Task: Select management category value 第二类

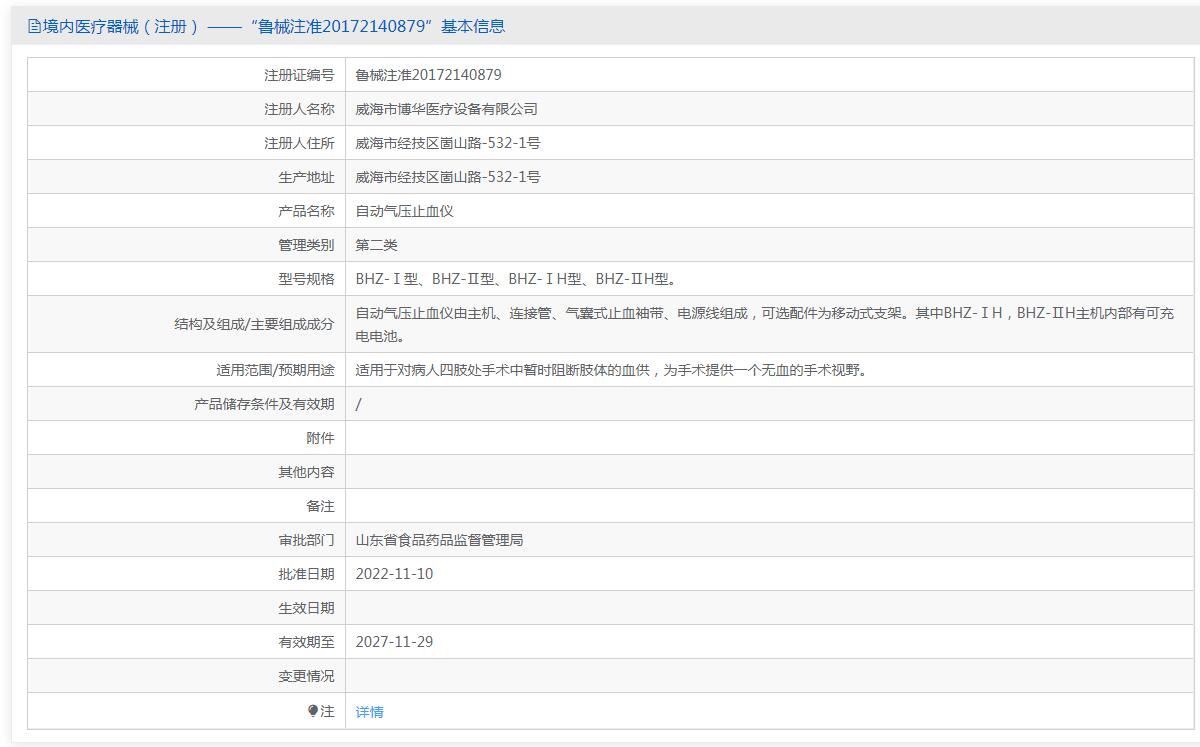Action: (376, 245)
